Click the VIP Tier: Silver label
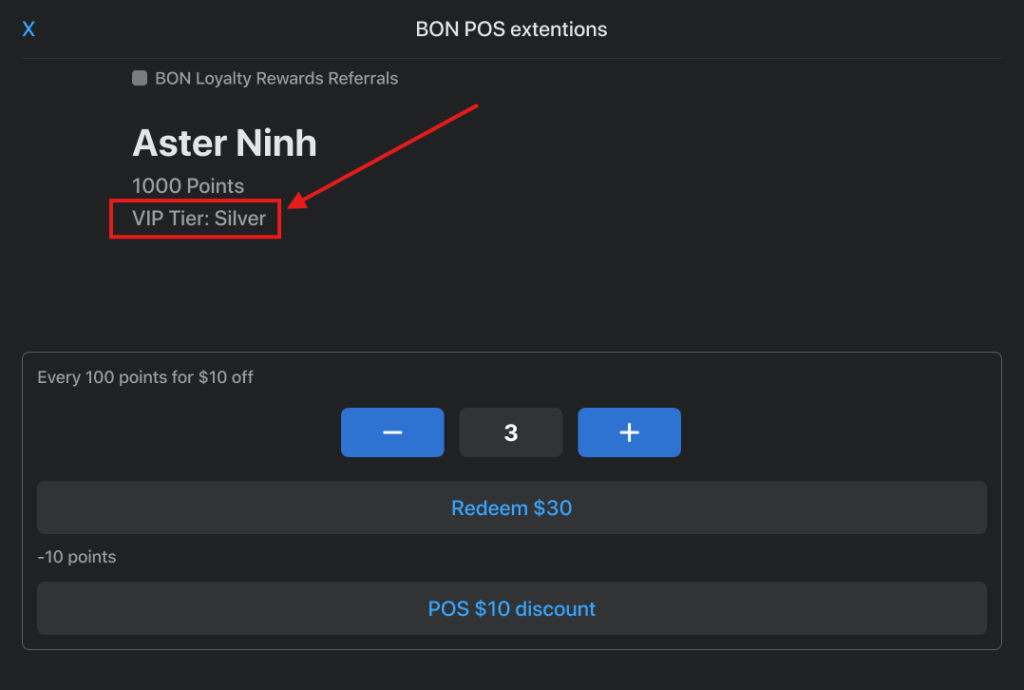 click(198, 218)
